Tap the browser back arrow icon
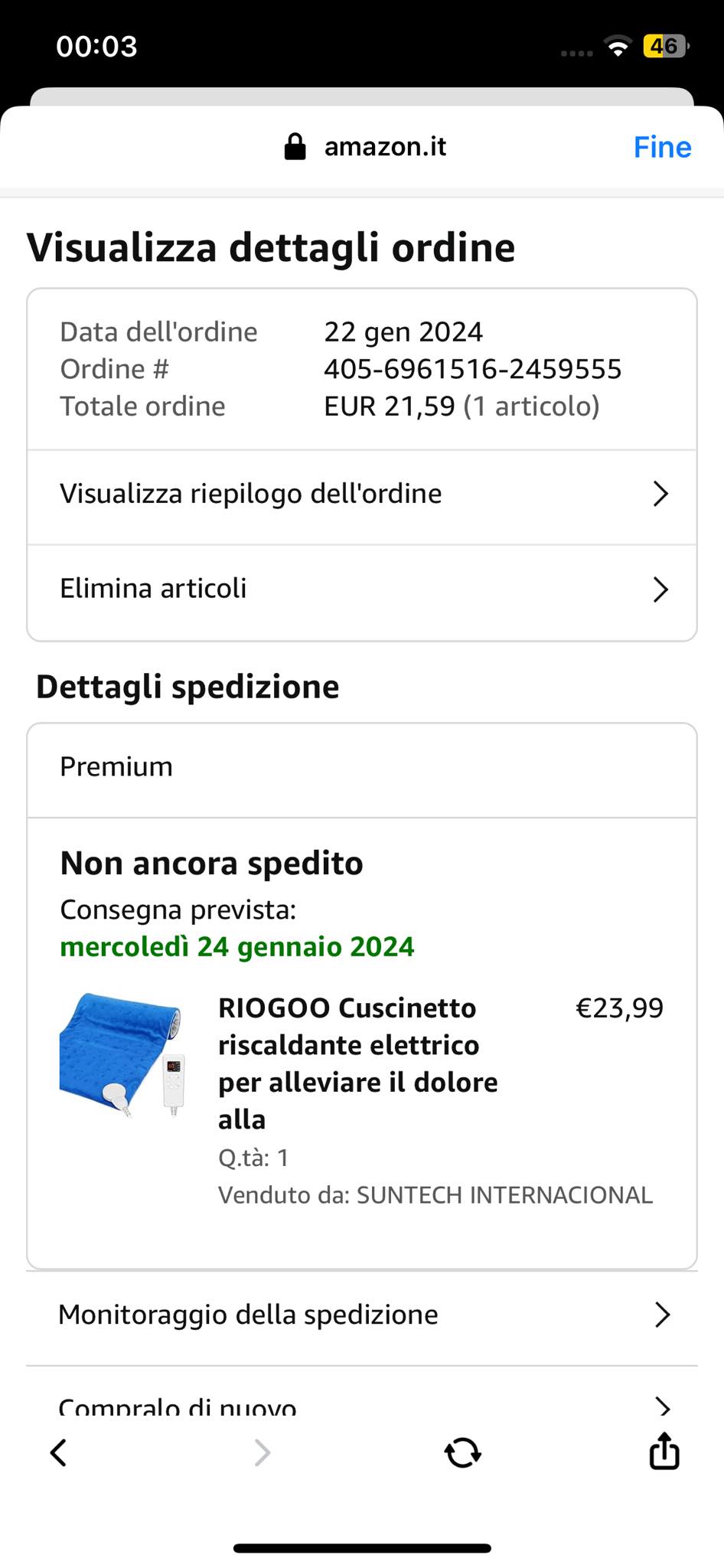 (58, 1452)
